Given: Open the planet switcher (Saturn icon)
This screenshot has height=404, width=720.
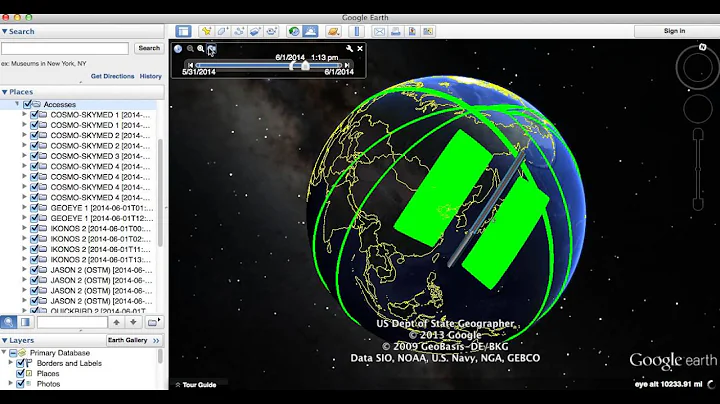Looking at the screenshot, I should (333, 31).
